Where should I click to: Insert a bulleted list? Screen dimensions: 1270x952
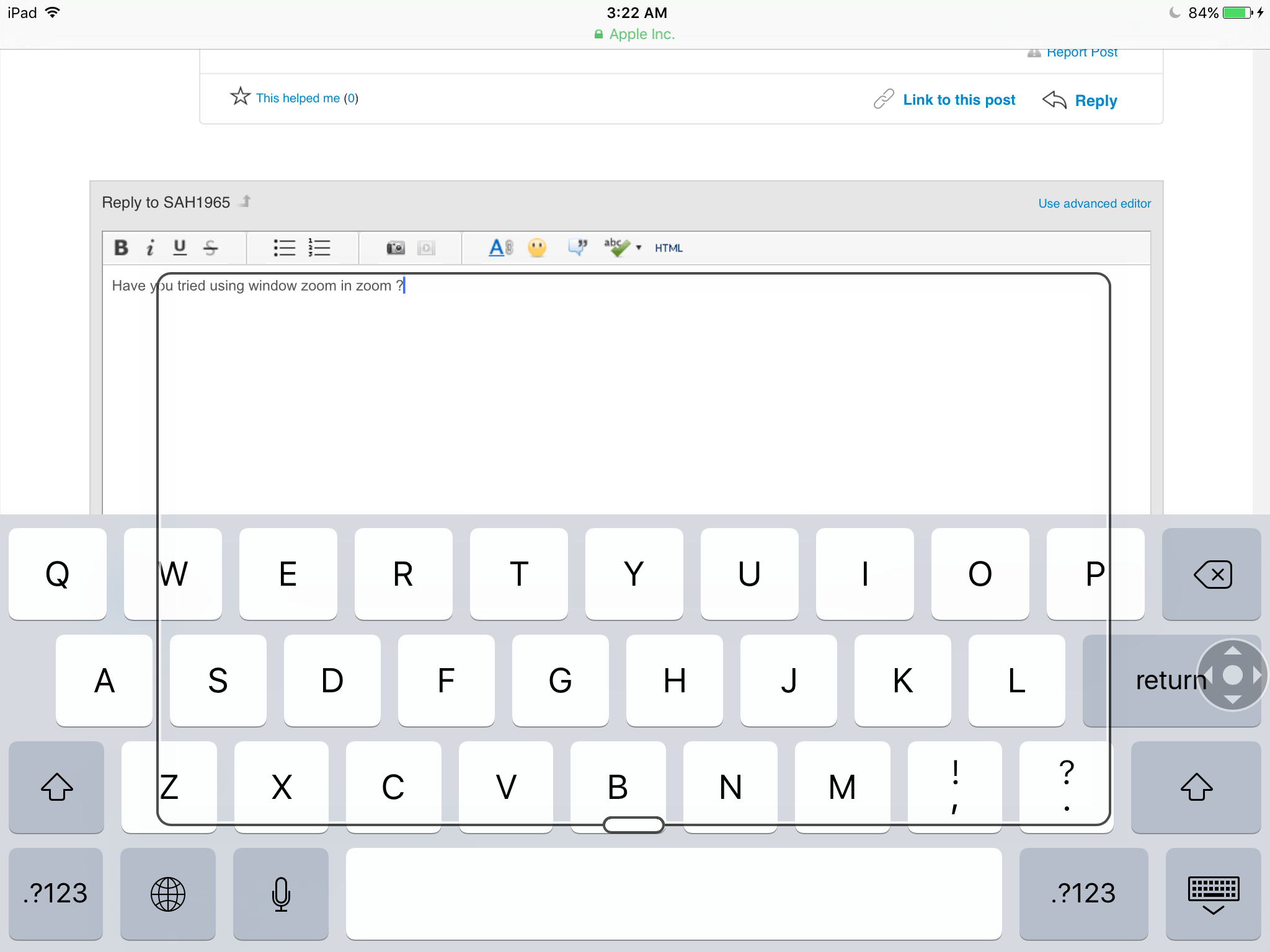(285, 248)
